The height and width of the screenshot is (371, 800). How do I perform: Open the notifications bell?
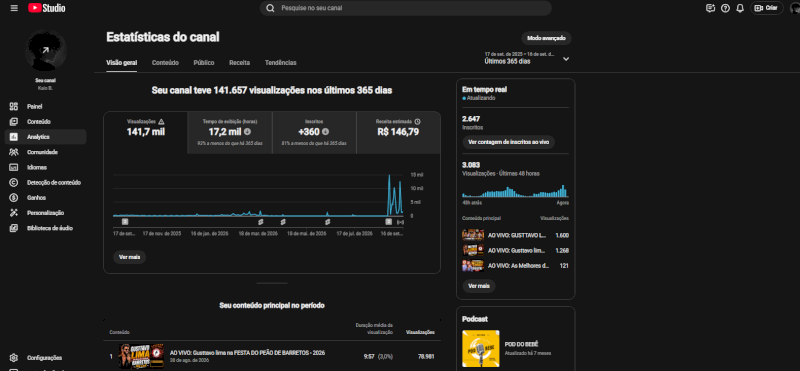[x=740, y=8]
